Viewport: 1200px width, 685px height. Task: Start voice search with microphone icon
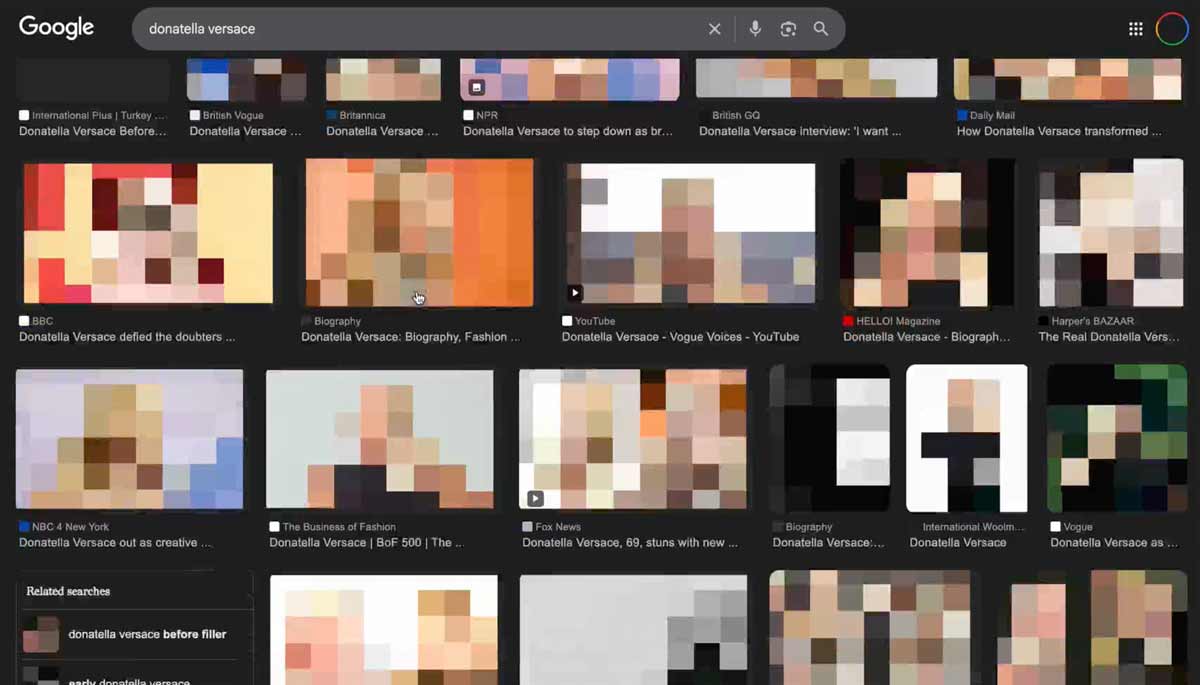coord(755,29)
